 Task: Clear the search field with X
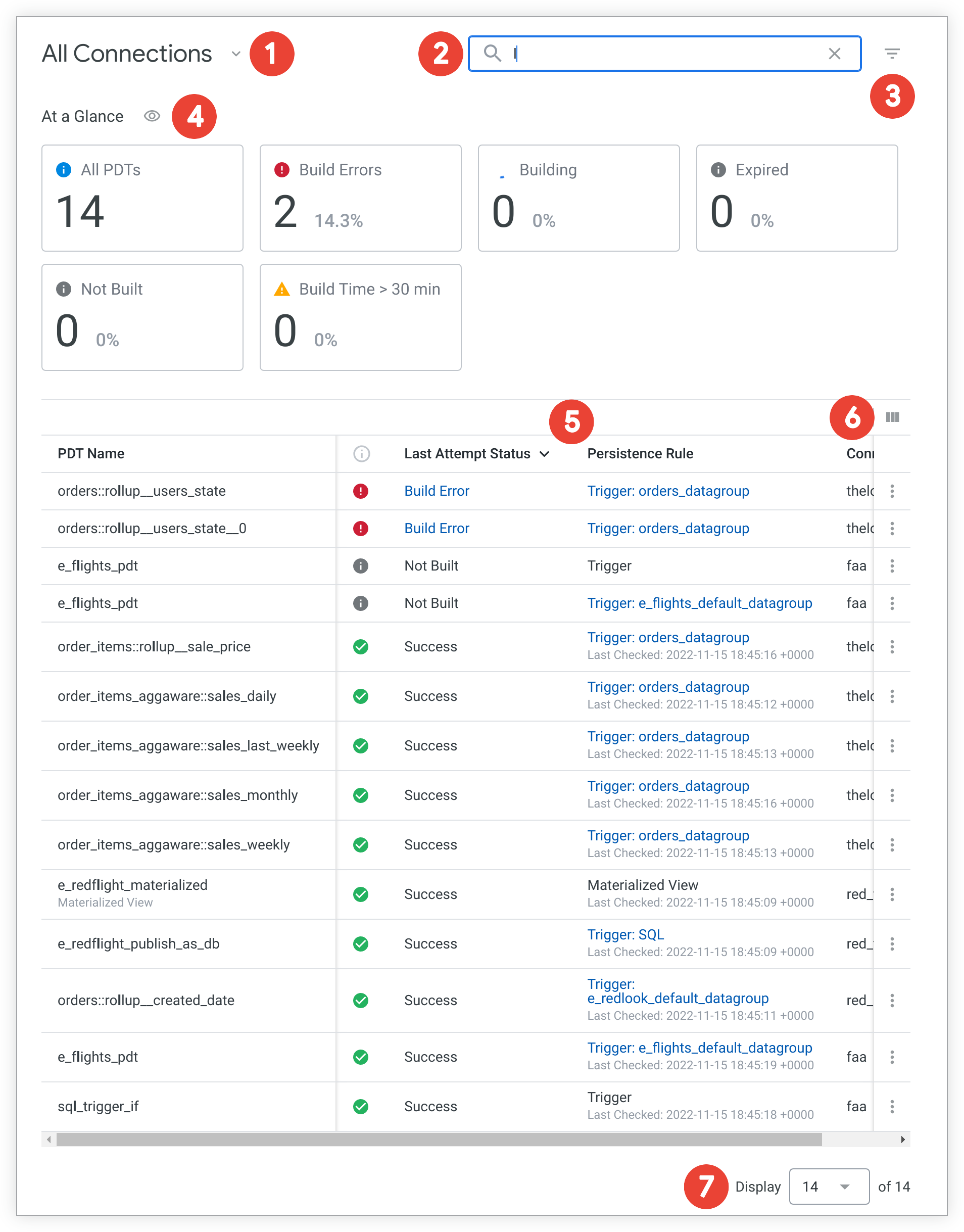pos(834,54)
